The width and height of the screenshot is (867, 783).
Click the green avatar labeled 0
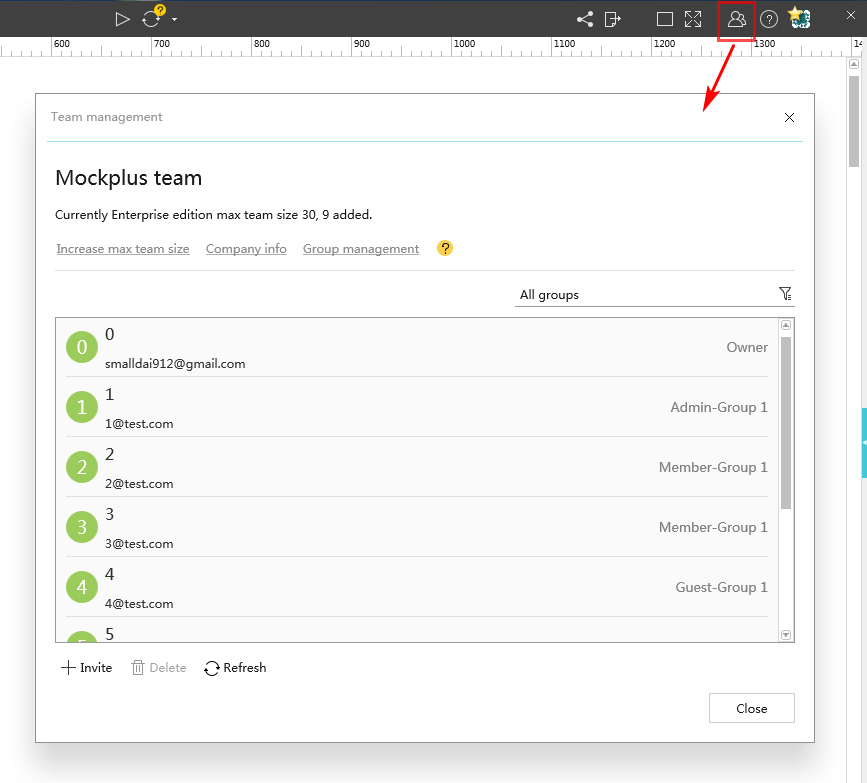pyautogui.click(x=82, y=347)
